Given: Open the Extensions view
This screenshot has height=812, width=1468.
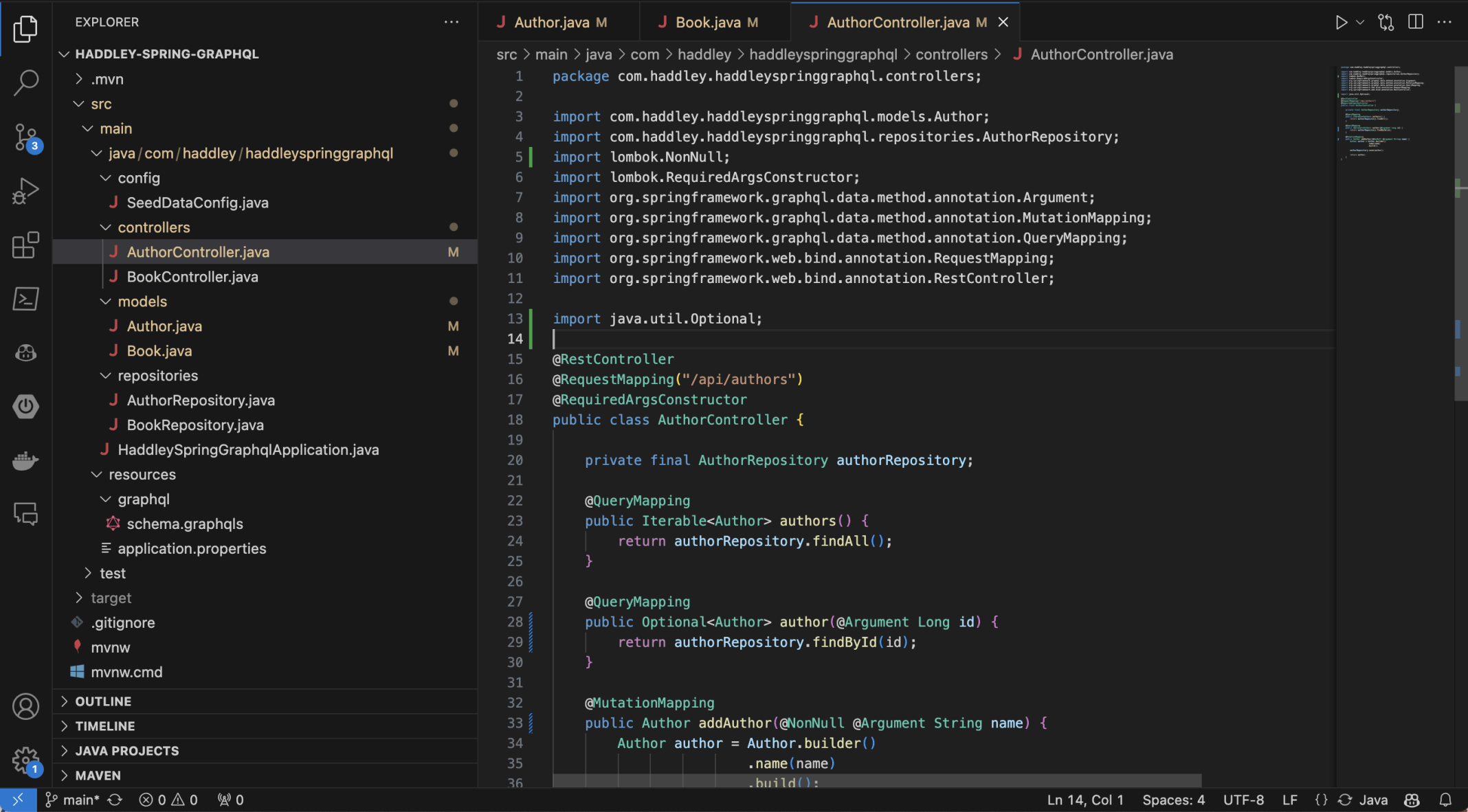Looking at the screenshot, I should pyautogui.click(x=25, y=245).
